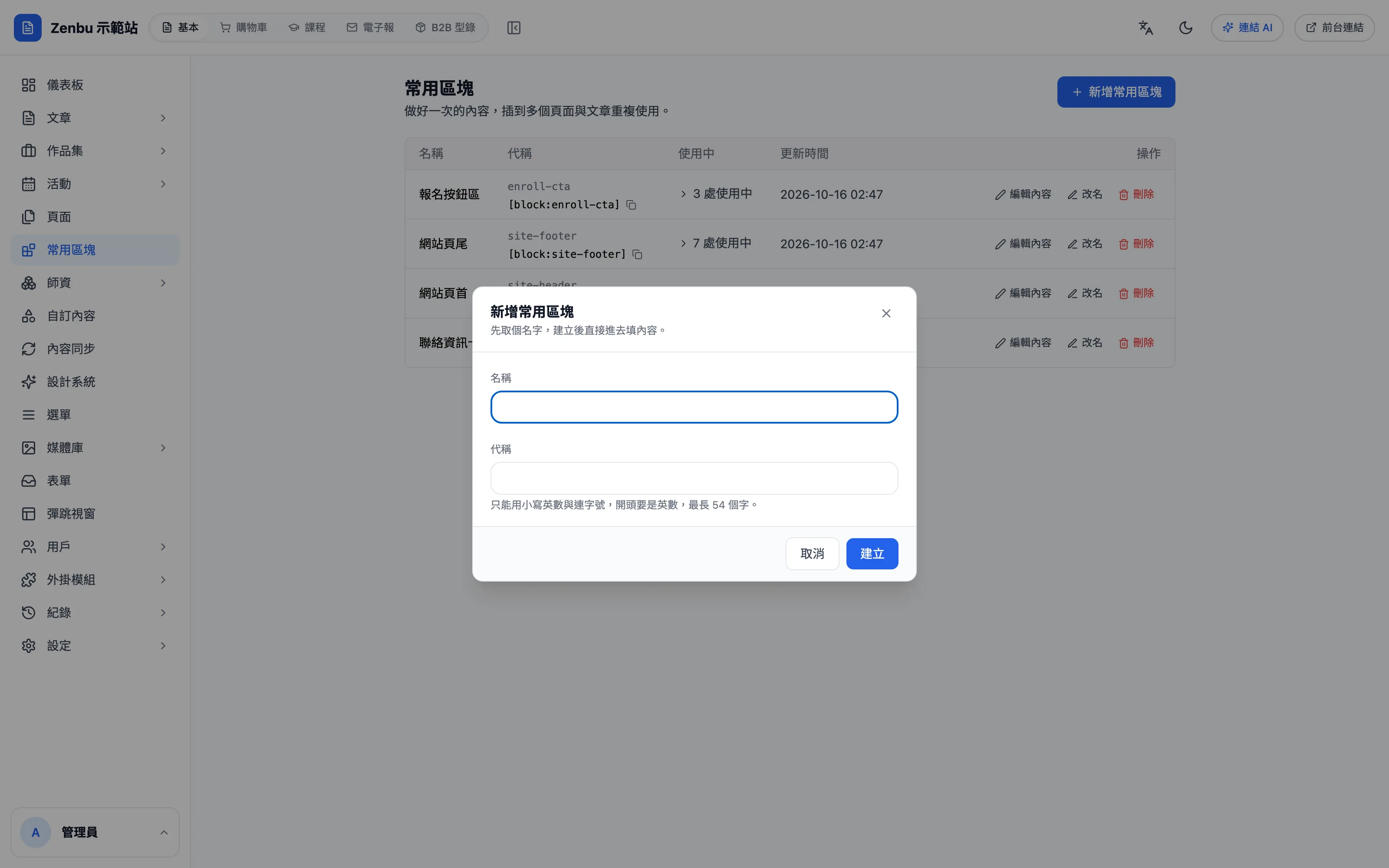
Task: Switch to the B2B 型錄 tab
Action: pyautogui.click(x=445, y=27)
